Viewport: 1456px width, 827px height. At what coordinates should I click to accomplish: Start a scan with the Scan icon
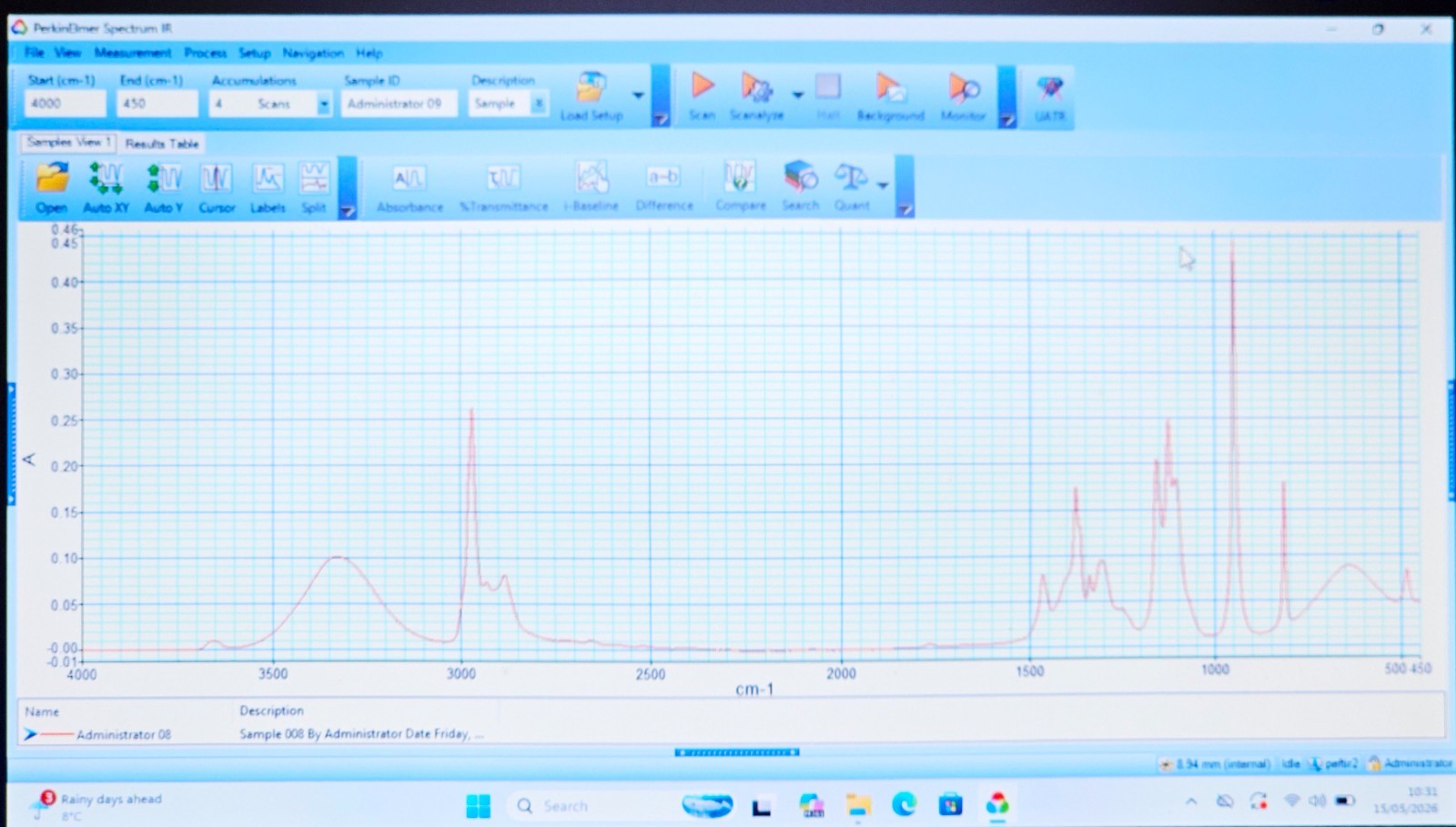point(702,96)
